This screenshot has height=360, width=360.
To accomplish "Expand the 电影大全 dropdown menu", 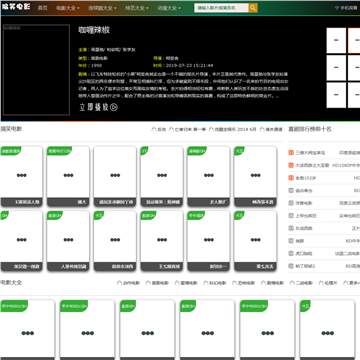I will [68, 8].
